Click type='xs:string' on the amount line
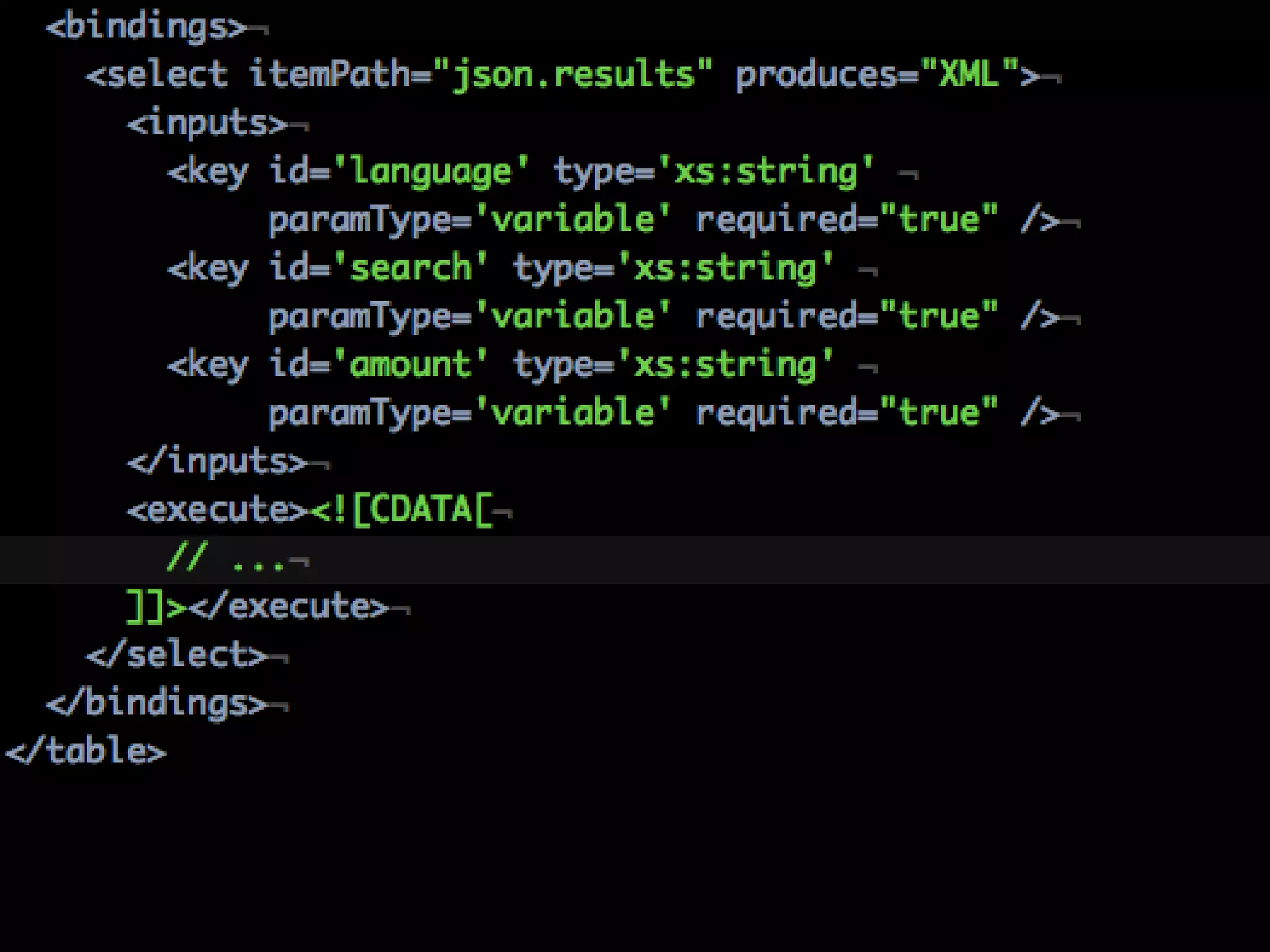The image size is (1270, 952). click(x=673, y=365)
